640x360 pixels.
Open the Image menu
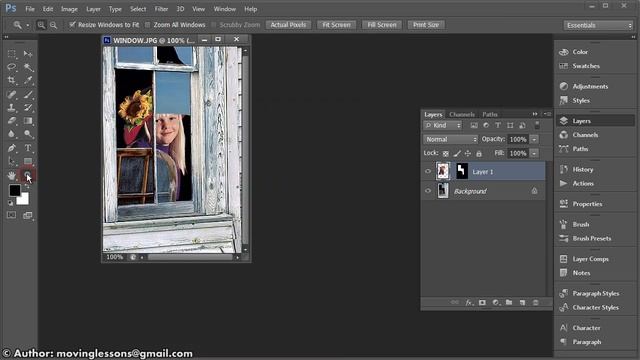(69, 9)
